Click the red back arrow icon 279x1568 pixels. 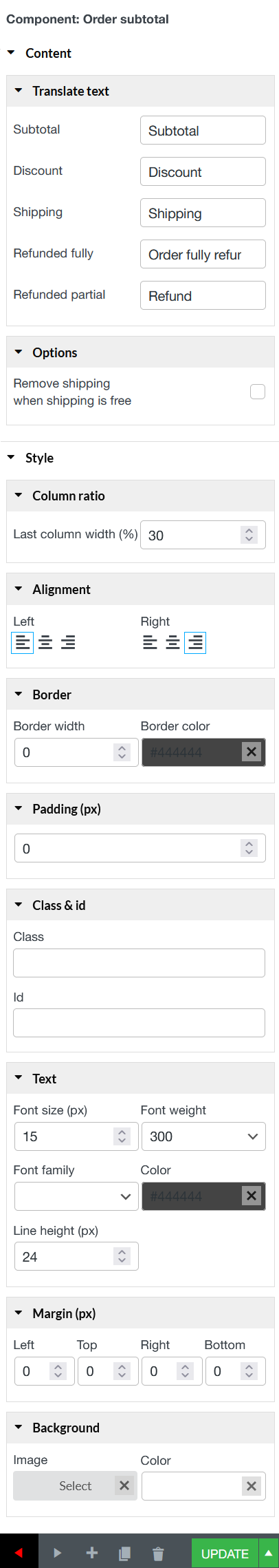19,1552
